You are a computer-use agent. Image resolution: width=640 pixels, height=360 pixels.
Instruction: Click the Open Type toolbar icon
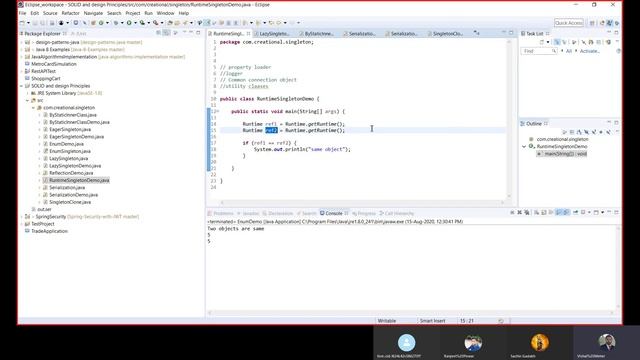click(x=170, y=23)
